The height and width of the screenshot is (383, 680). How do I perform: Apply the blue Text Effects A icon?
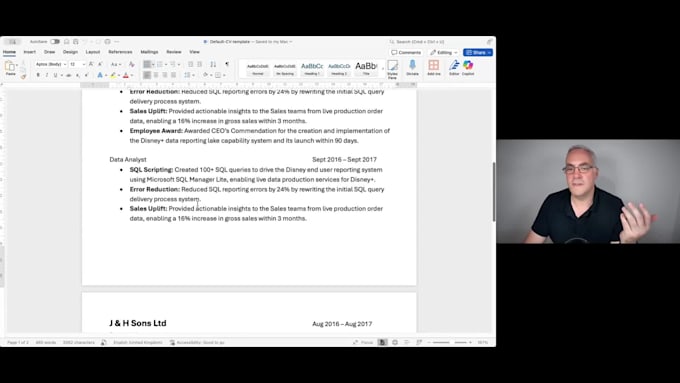pyautogui.click(x=100, y=75)
